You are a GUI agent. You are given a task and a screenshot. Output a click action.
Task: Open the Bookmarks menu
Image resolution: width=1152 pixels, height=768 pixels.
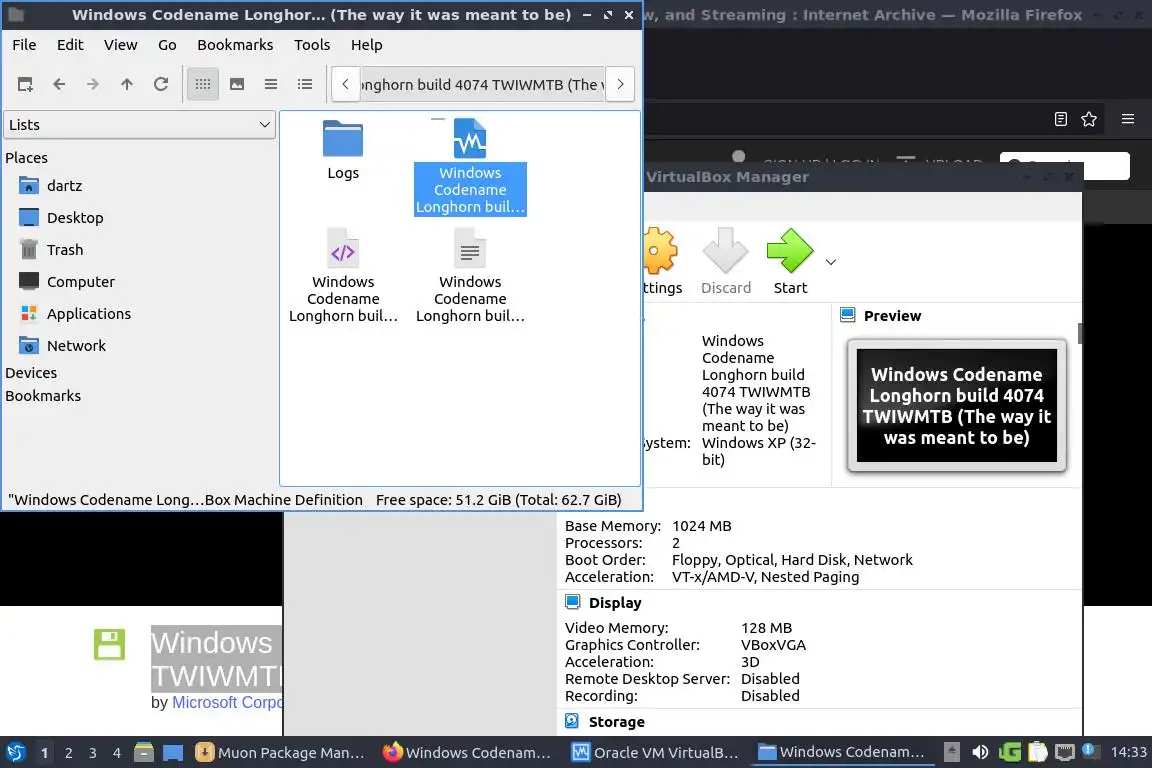point(235,45)
